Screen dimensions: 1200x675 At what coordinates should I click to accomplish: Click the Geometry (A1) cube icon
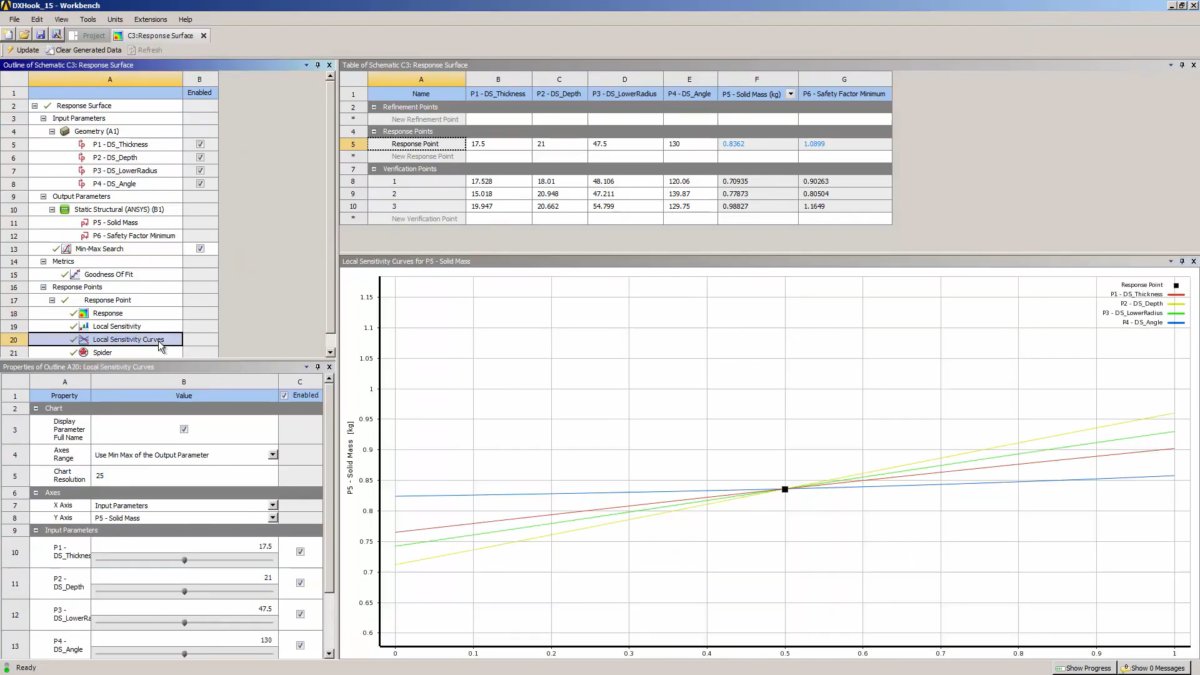point(65,131)
